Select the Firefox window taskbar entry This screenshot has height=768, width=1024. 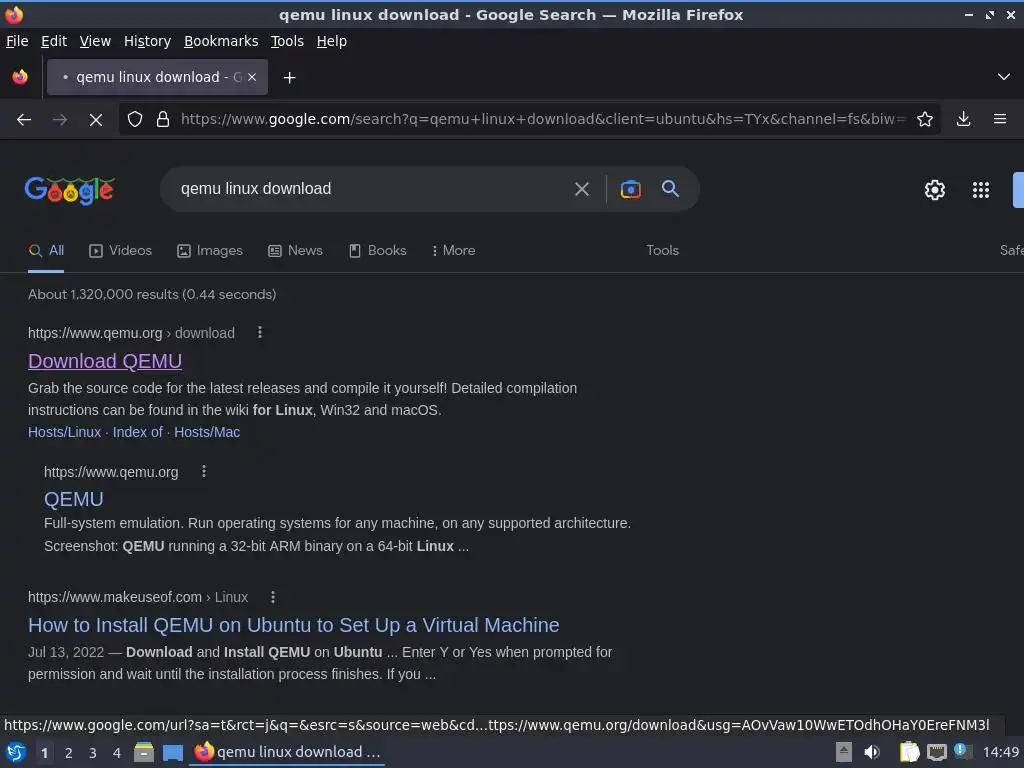[x=287, y=752]
